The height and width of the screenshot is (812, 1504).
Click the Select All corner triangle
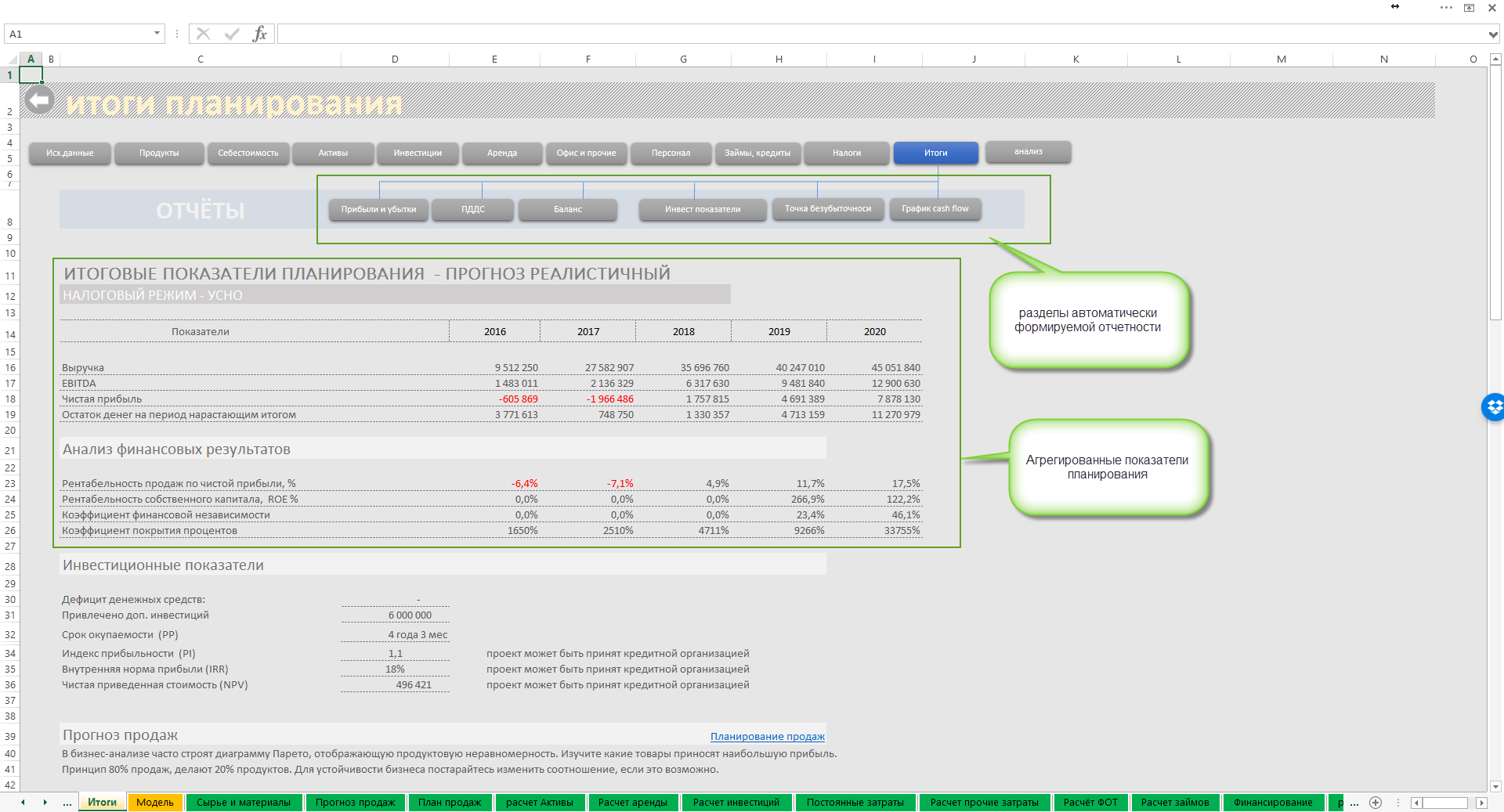[12, 60]
